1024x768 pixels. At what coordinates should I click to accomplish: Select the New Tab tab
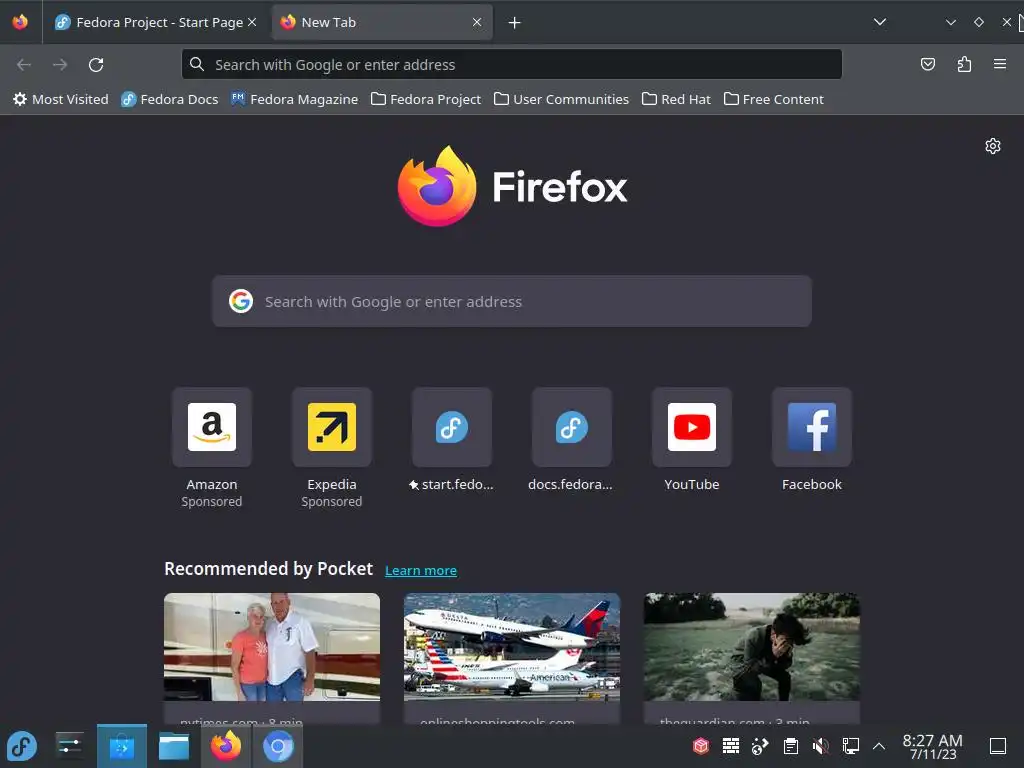click(x=383, y=22)
